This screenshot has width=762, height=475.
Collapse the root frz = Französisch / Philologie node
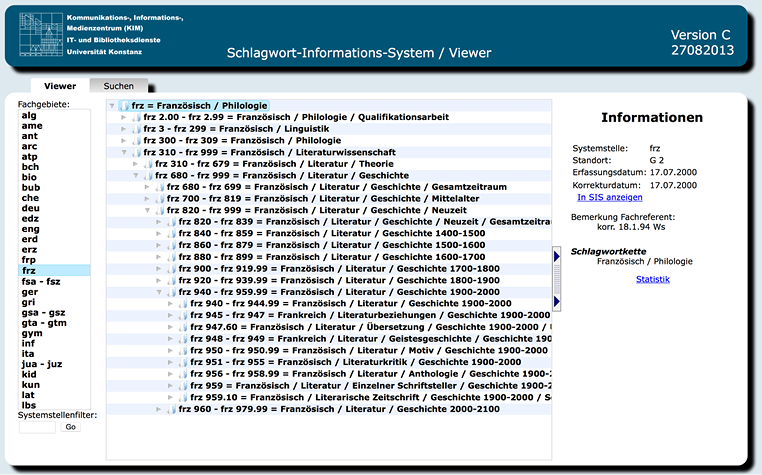tap(112, 106)
